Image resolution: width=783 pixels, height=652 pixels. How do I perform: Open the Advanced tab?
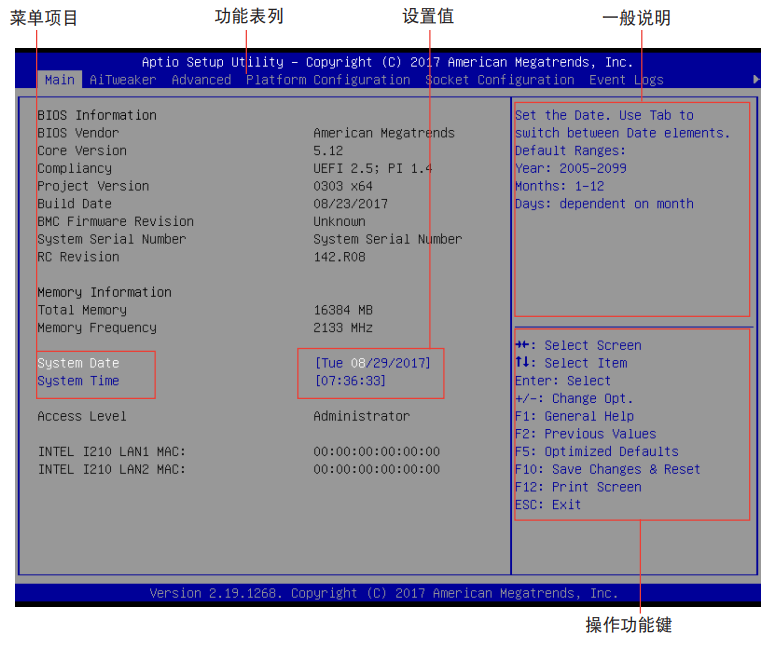tap(201, 80)
